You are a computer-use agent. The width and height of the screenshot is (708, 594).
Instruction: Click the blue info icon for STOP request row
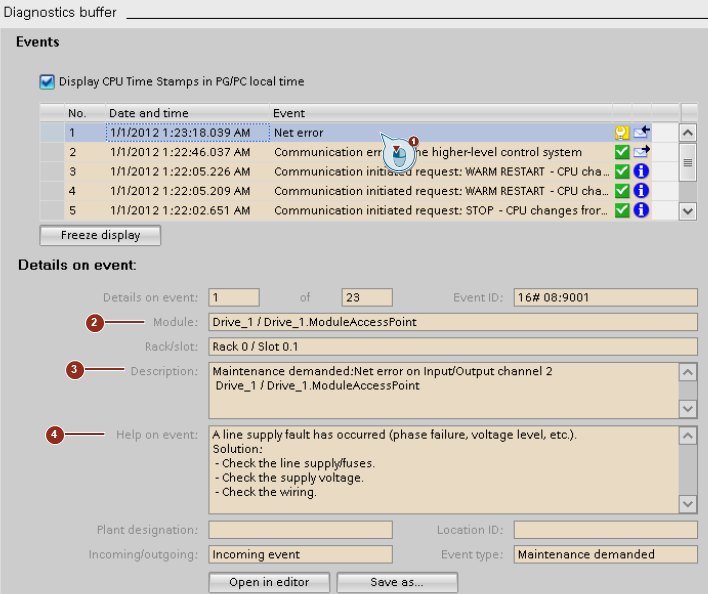(641, 210)
